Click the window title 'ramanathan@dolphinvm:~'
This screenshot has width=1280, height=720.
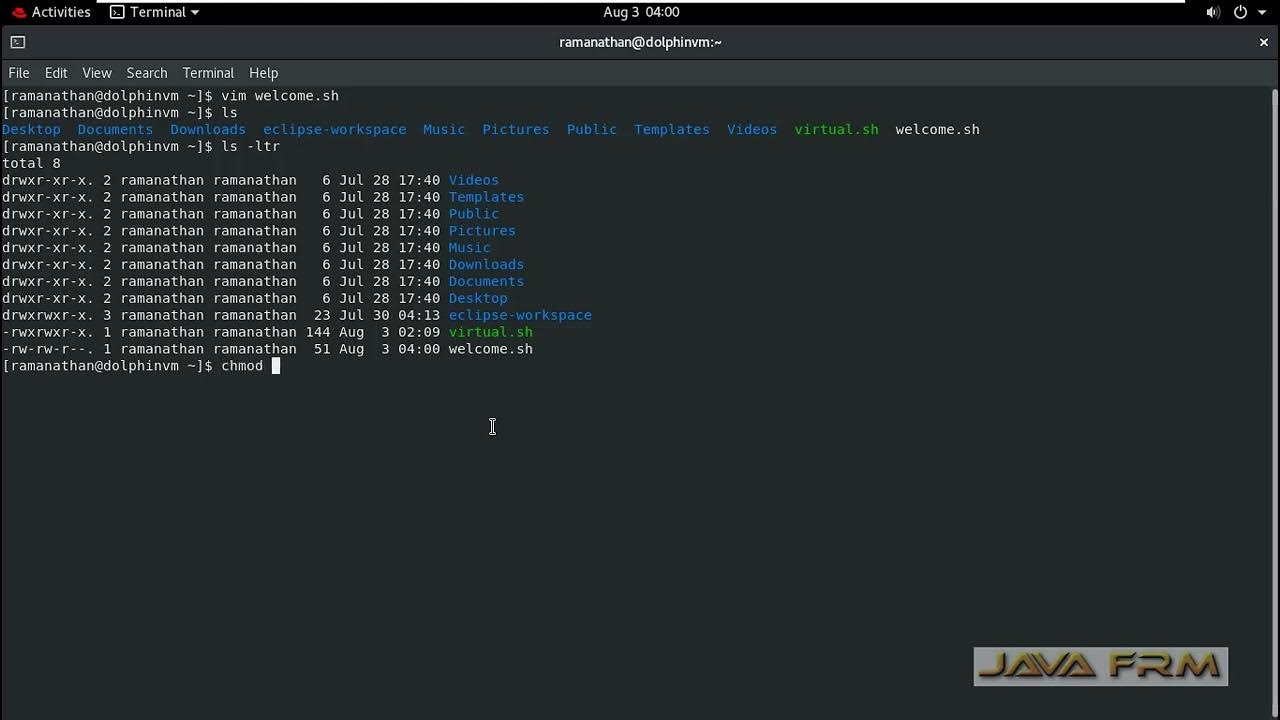640,42
